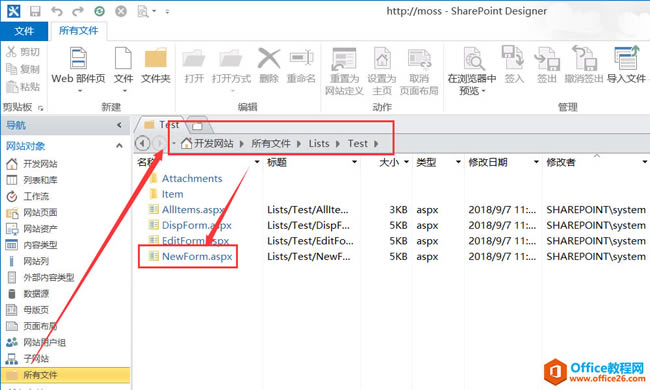Viewport: 650px width, 390px height.
Task: Open the preview in browser quick access icon
Action: (x=143, y=11)
